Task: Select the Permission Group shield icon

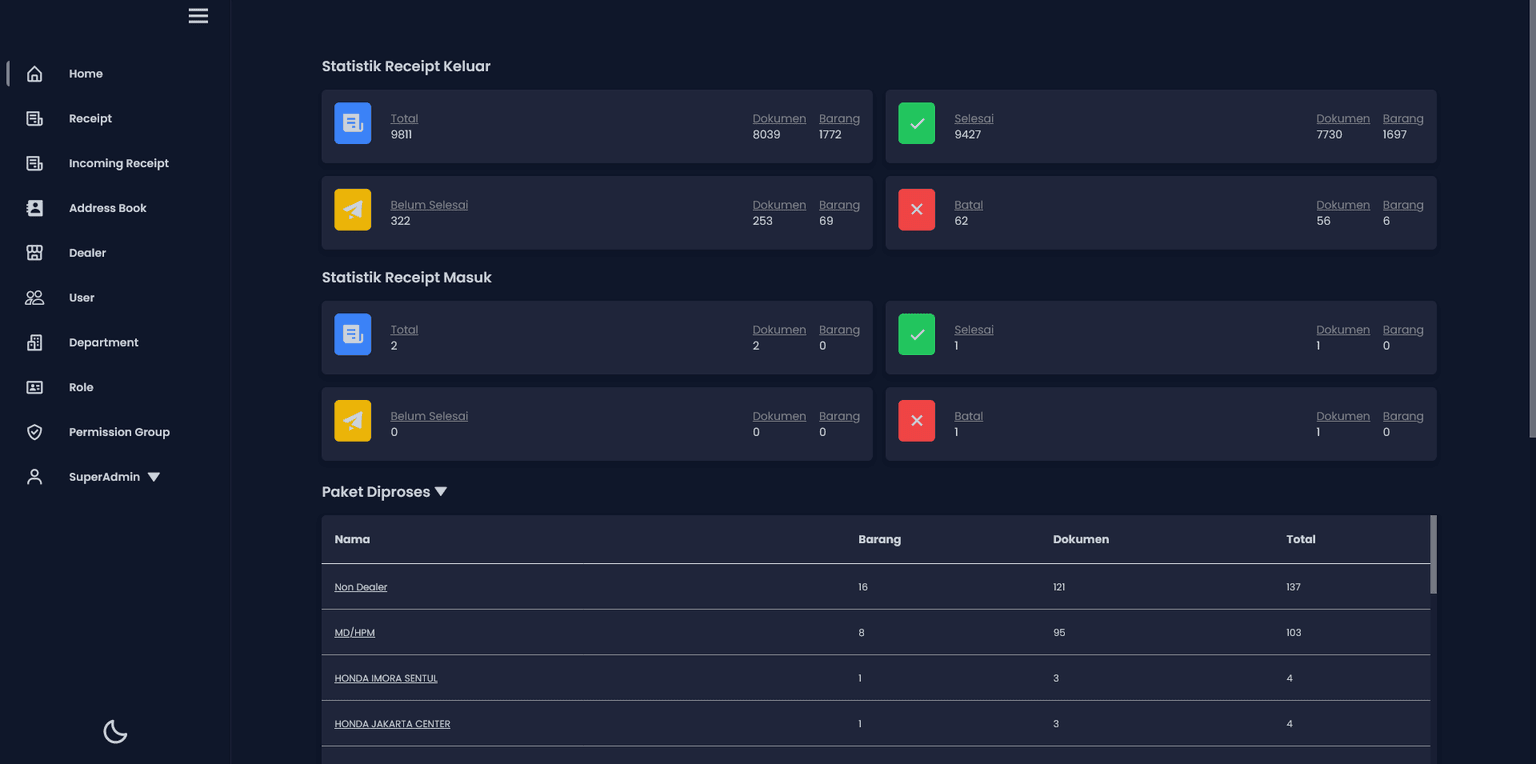Action: 34,432
